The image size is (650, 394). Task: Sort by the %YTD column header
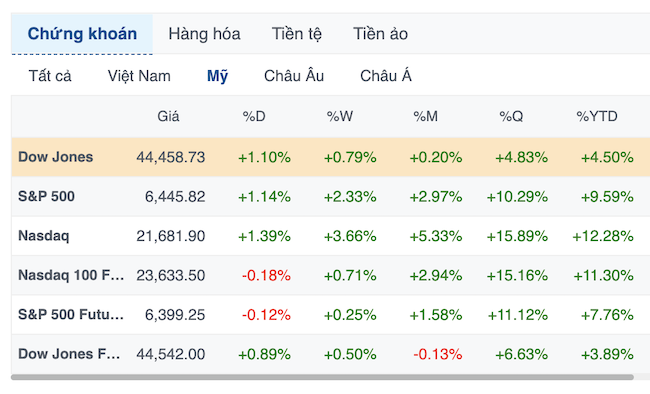[x=597, y=117]
